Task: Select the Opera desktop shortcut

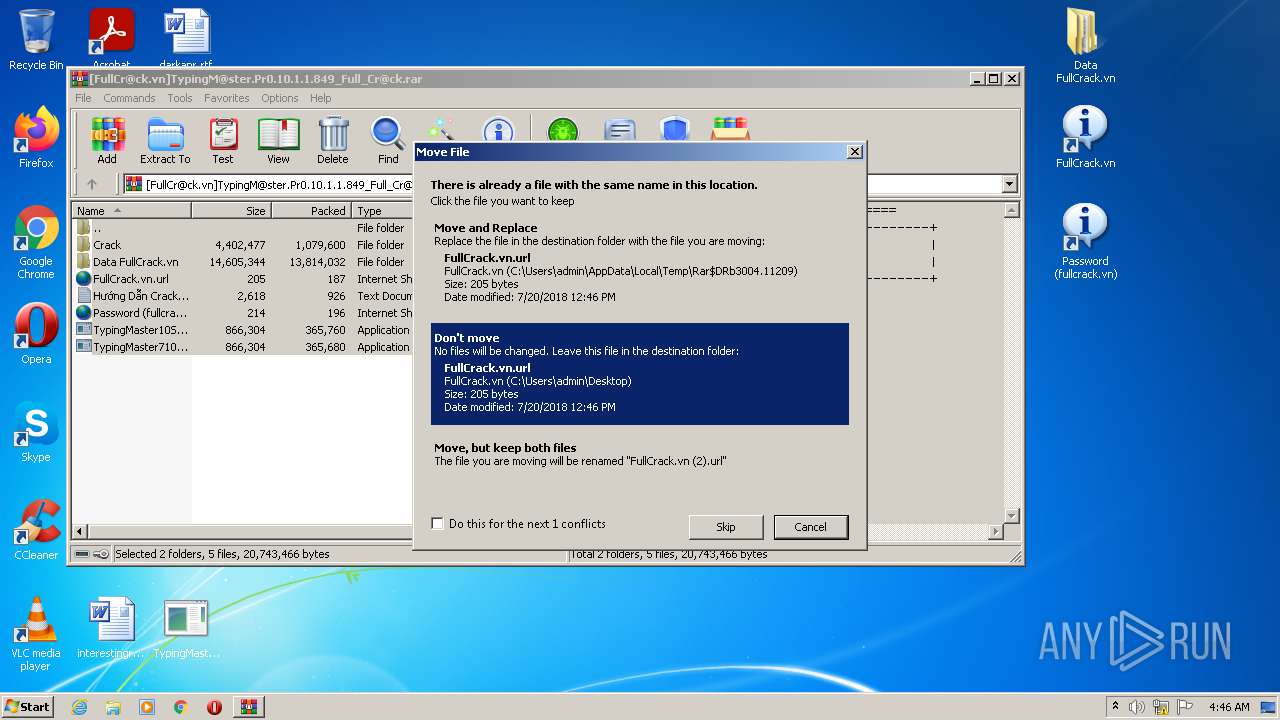Action: pyautogui.click(x=36, y=334)
